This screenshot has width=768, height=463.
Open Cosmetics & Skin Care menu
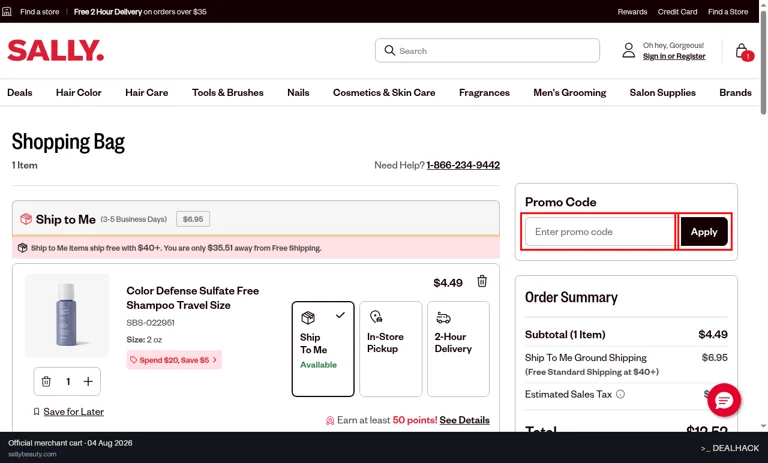pyautogui.click(x=384, y=93)
